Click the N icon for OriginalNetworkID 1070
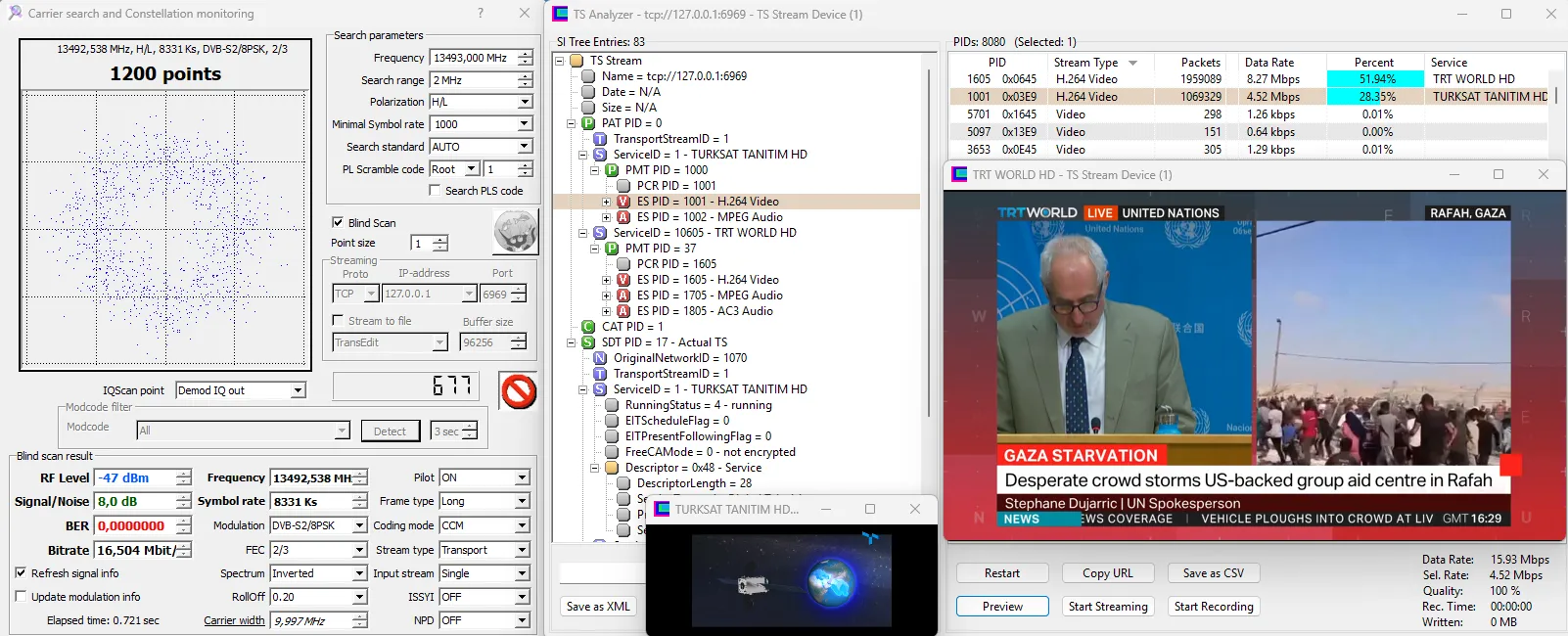Screen dimensions: 1568x636 click(x=600, y=358)
